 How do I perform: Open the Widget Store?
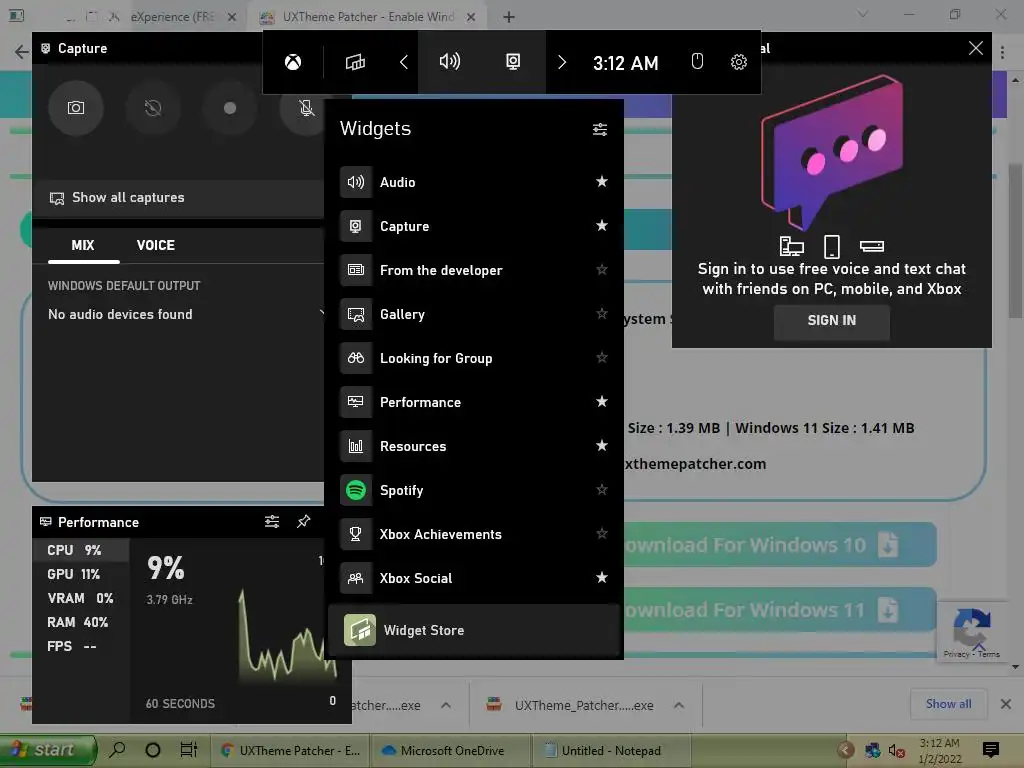point(473,630)
